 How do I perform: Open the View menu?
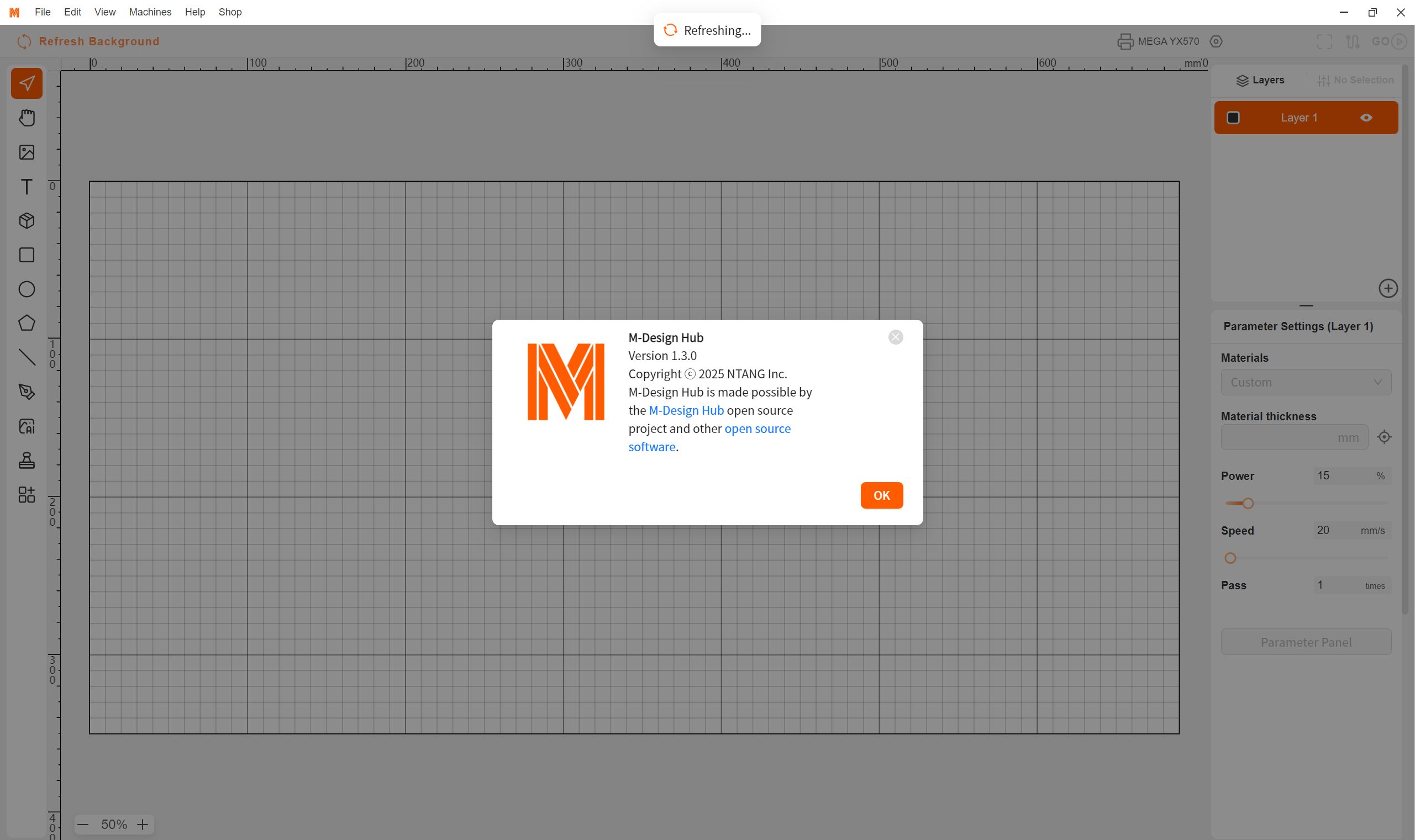105,12
